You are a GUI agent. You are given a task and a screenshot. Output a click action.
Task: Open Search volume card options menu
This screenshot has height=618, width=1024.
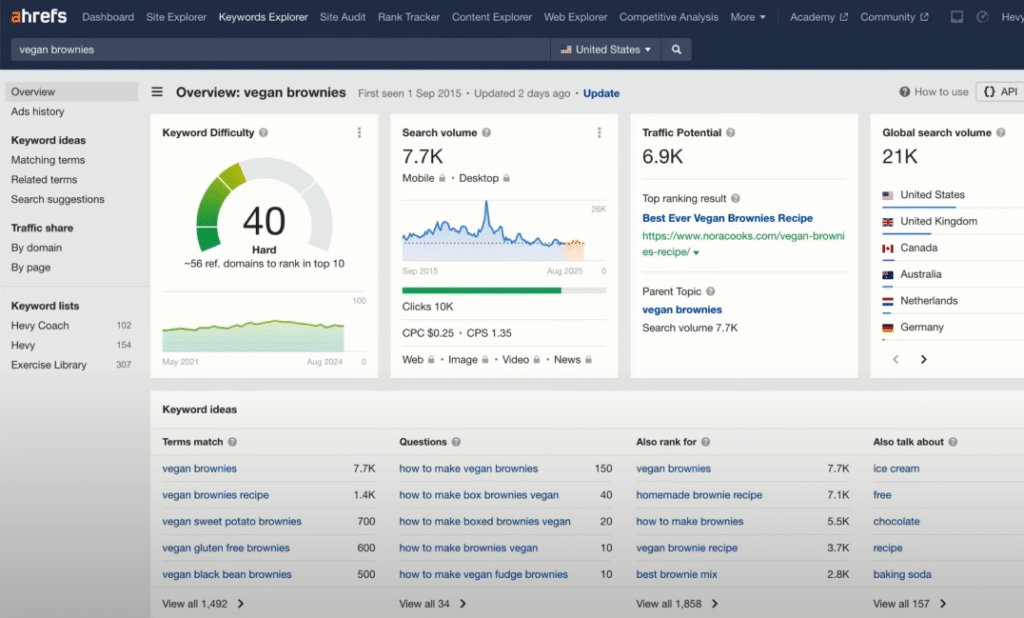click(599, 133)
